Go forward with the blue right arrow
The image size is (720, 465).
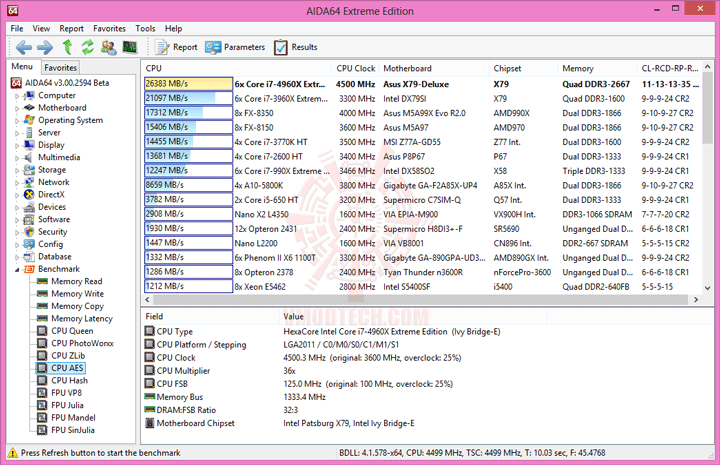point(45,47)
